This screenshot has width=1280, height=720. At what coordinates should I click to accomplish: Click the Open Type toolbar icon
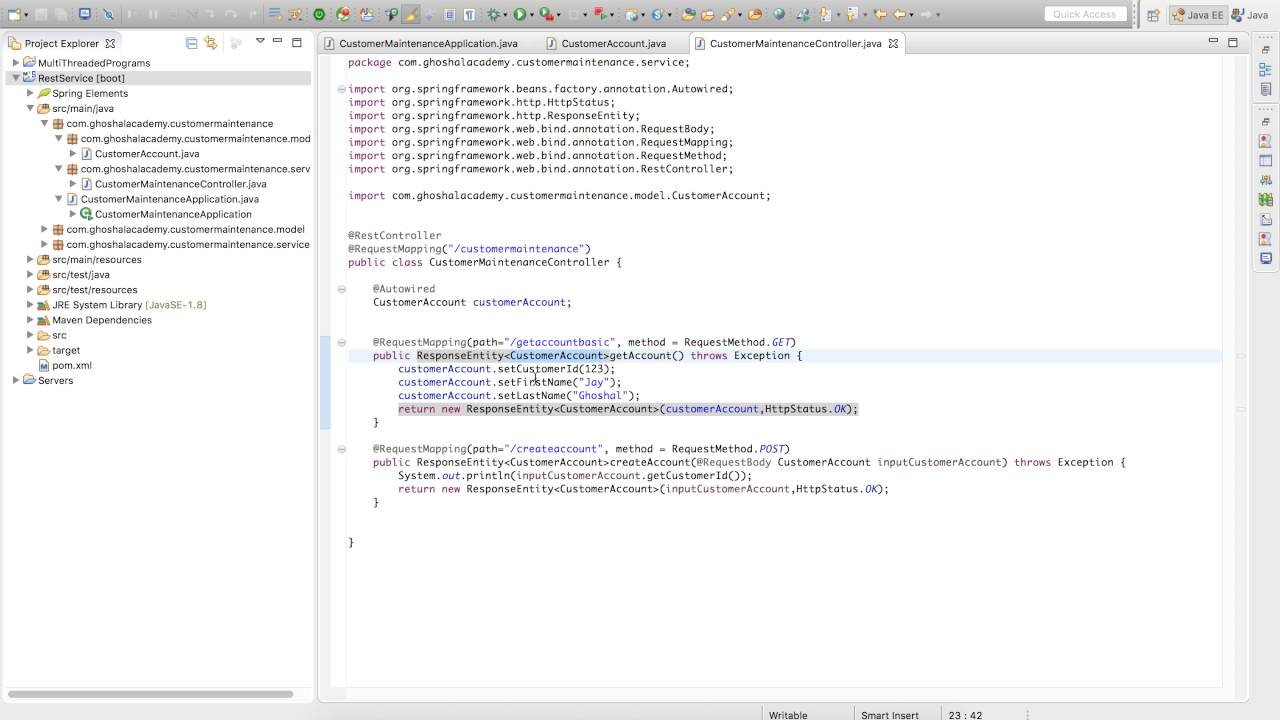pos(687,15)
